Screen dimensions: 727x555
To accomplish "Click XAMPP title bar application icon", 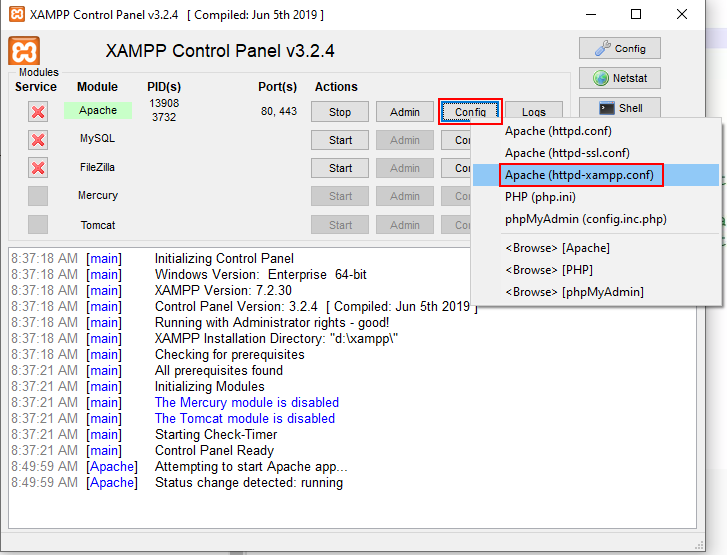I will [x=15, y=15].
